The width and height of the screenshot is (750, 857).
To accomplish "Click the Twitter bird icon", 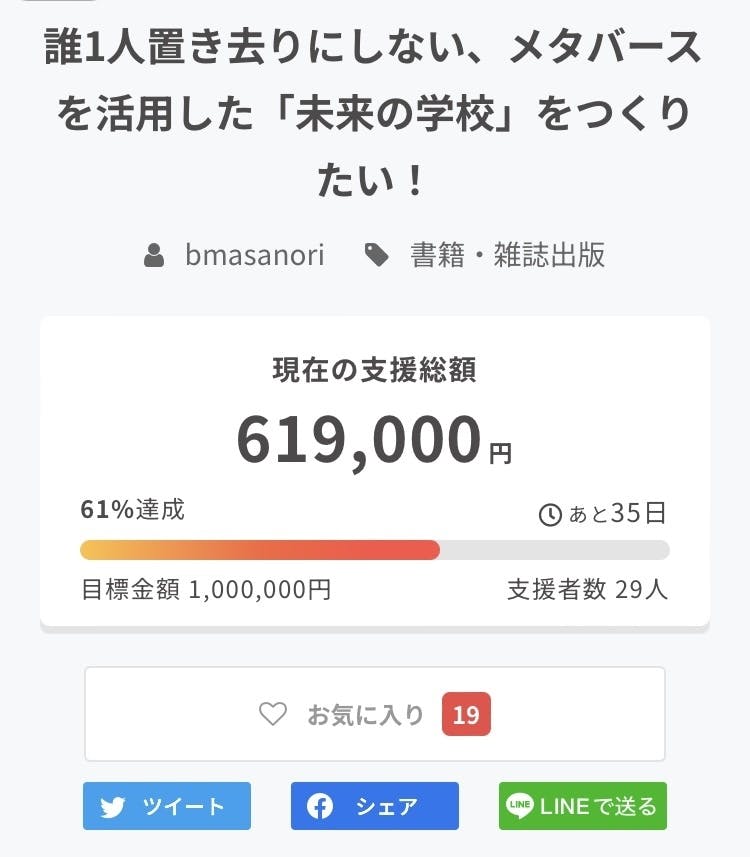I will tap(113, 806).
